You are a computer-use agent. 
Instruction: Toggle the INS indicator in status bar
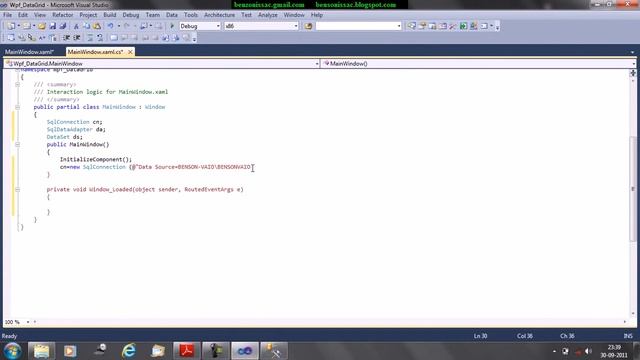coord(628,336)
